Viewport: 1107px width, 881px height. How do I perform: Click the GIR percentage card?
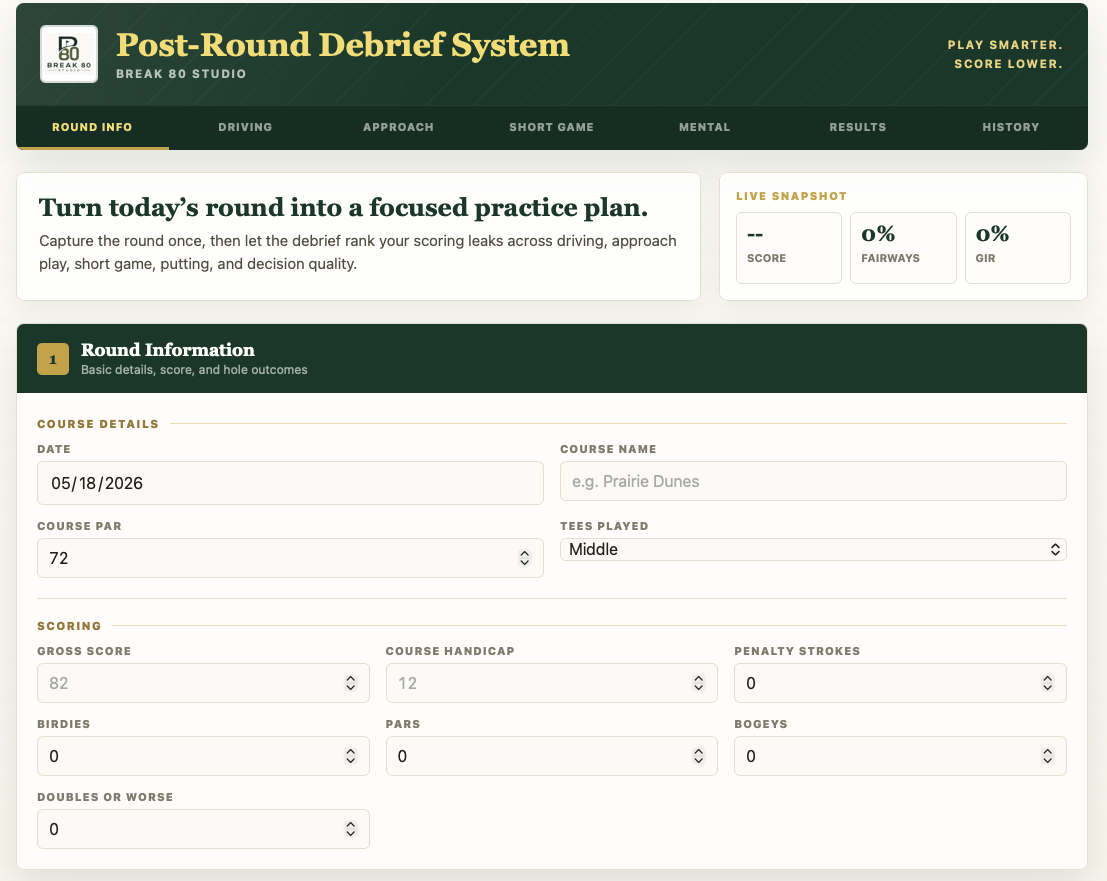coord(1017,248)
